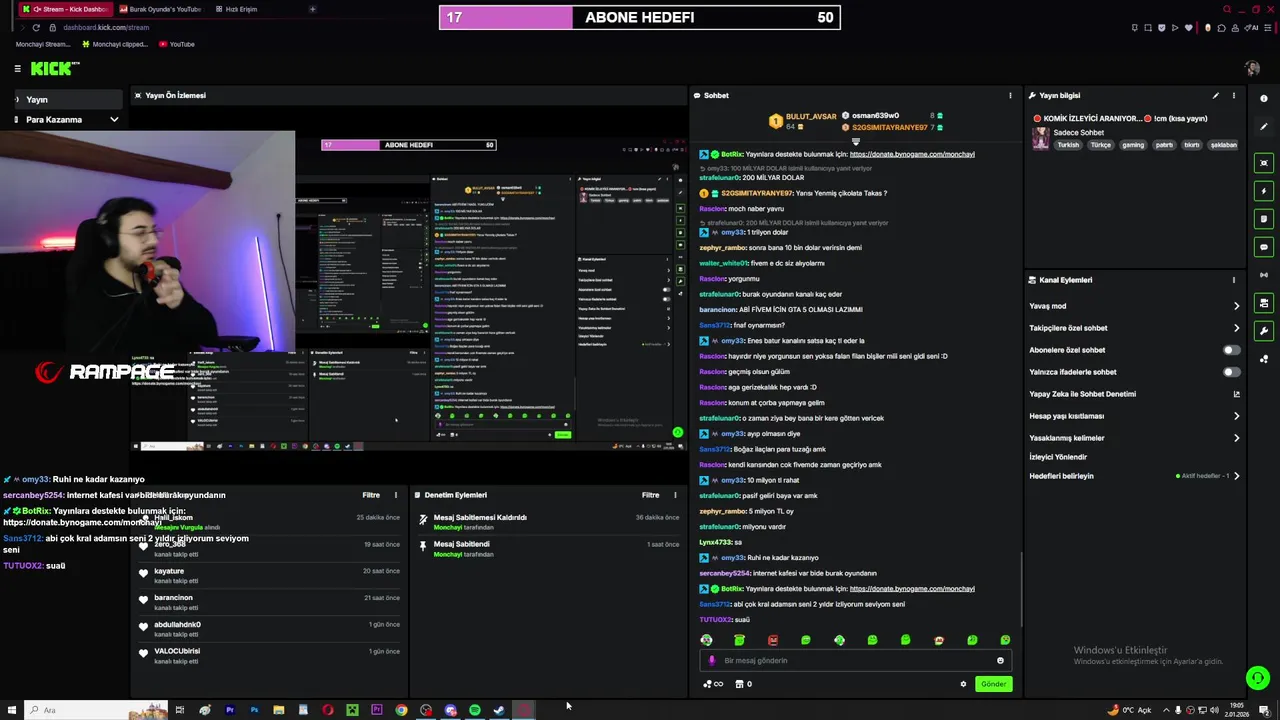This screenshot has width=1280, height=720.
Task: Toggle Abonelere özel sohbet switch
Action: [1232, 350]
